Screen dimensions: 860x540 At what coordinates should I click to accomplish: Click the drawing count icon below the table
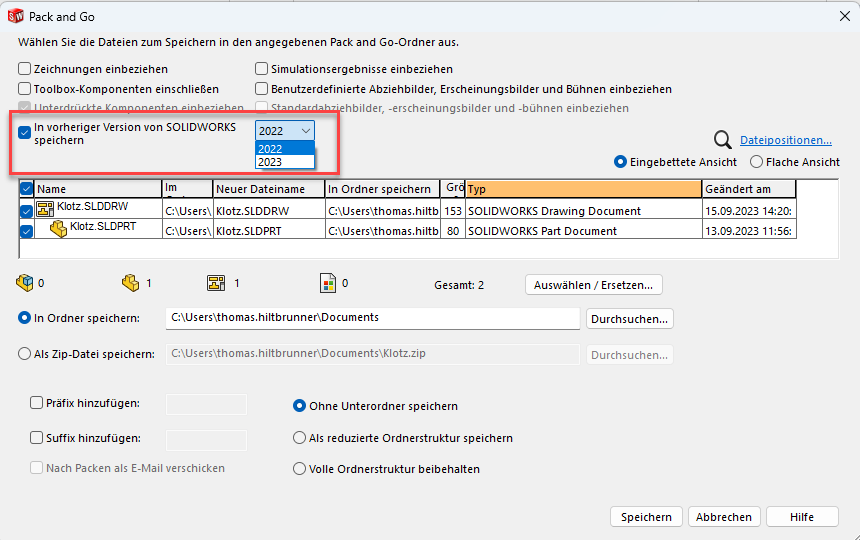pyautogui.click(x=215, y=284)
